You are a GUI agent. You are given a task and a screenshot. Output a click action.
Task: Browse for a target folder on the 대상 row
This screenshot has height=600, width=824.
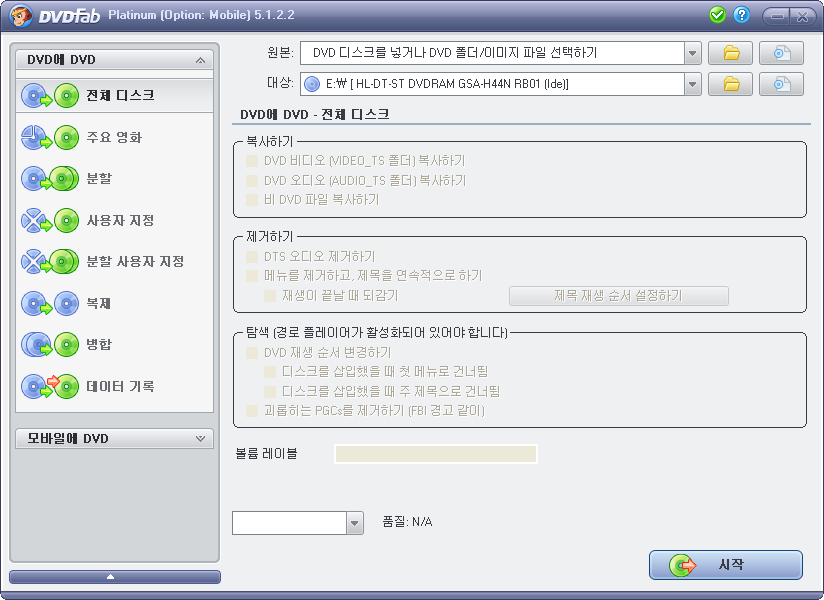click(x=730, y=84)
